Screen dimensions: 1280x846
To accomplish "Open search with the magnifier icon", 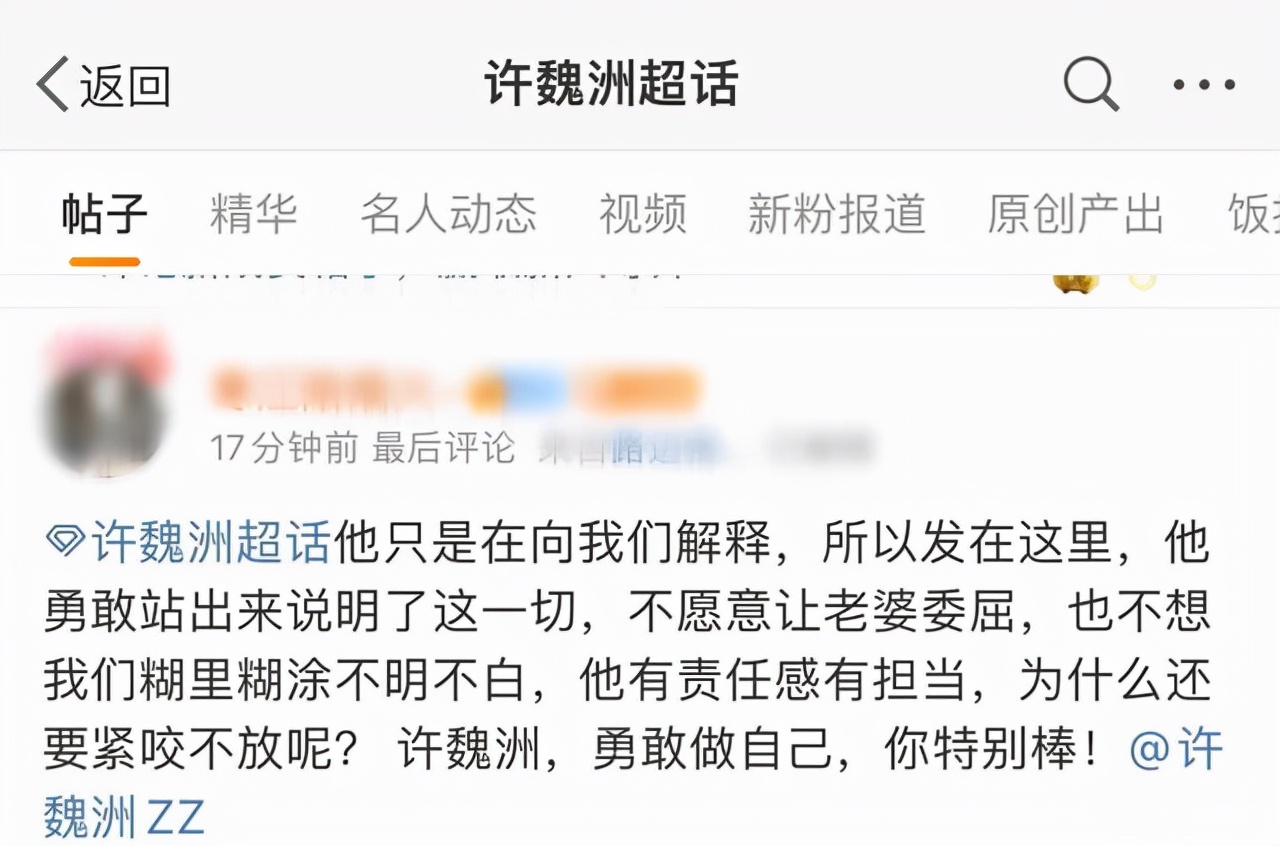I will pyautogui.click(x=1090, y=84).
